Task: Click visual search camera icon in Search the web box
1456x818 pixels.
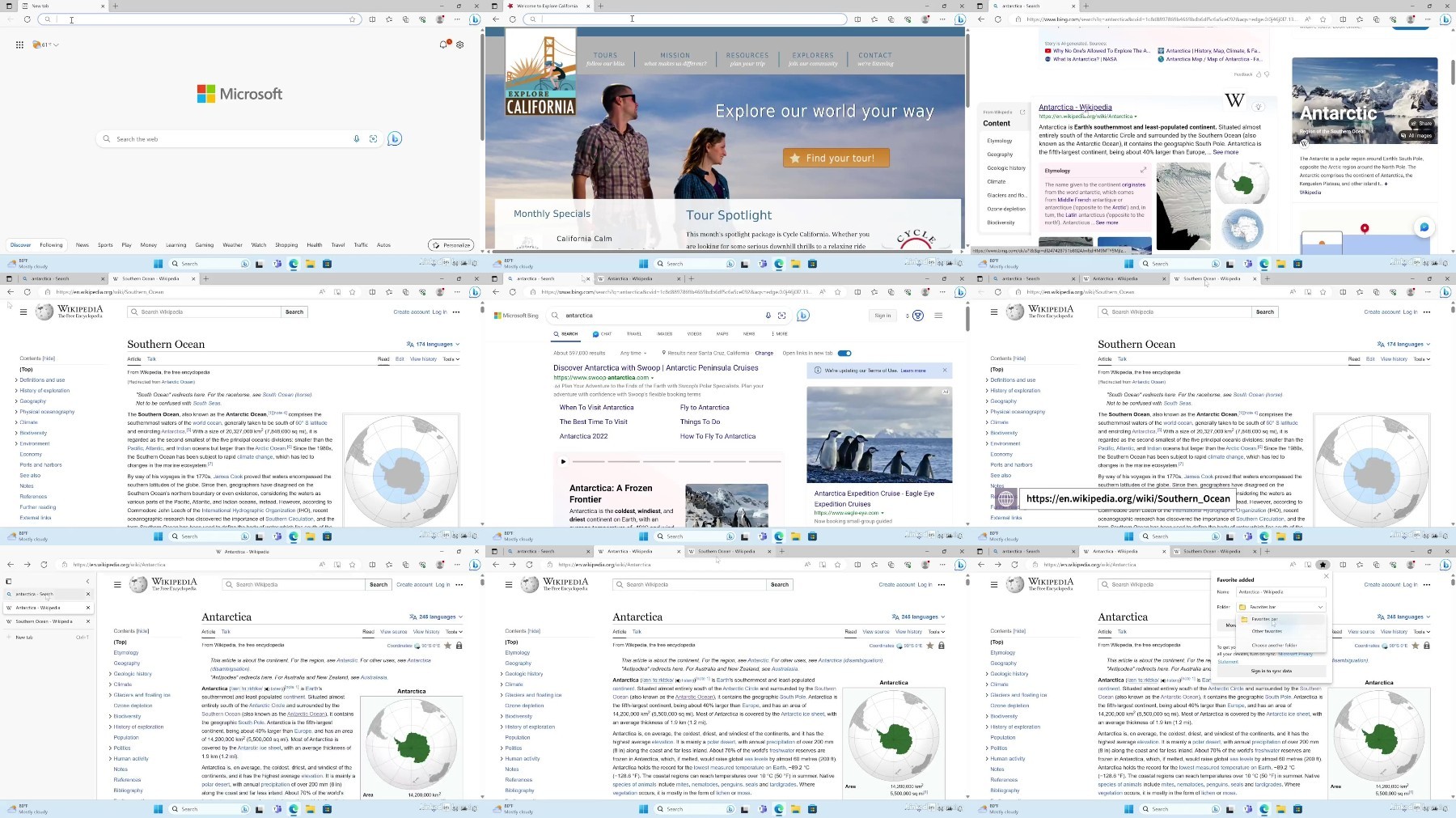Action: click(x=373, y=138)
